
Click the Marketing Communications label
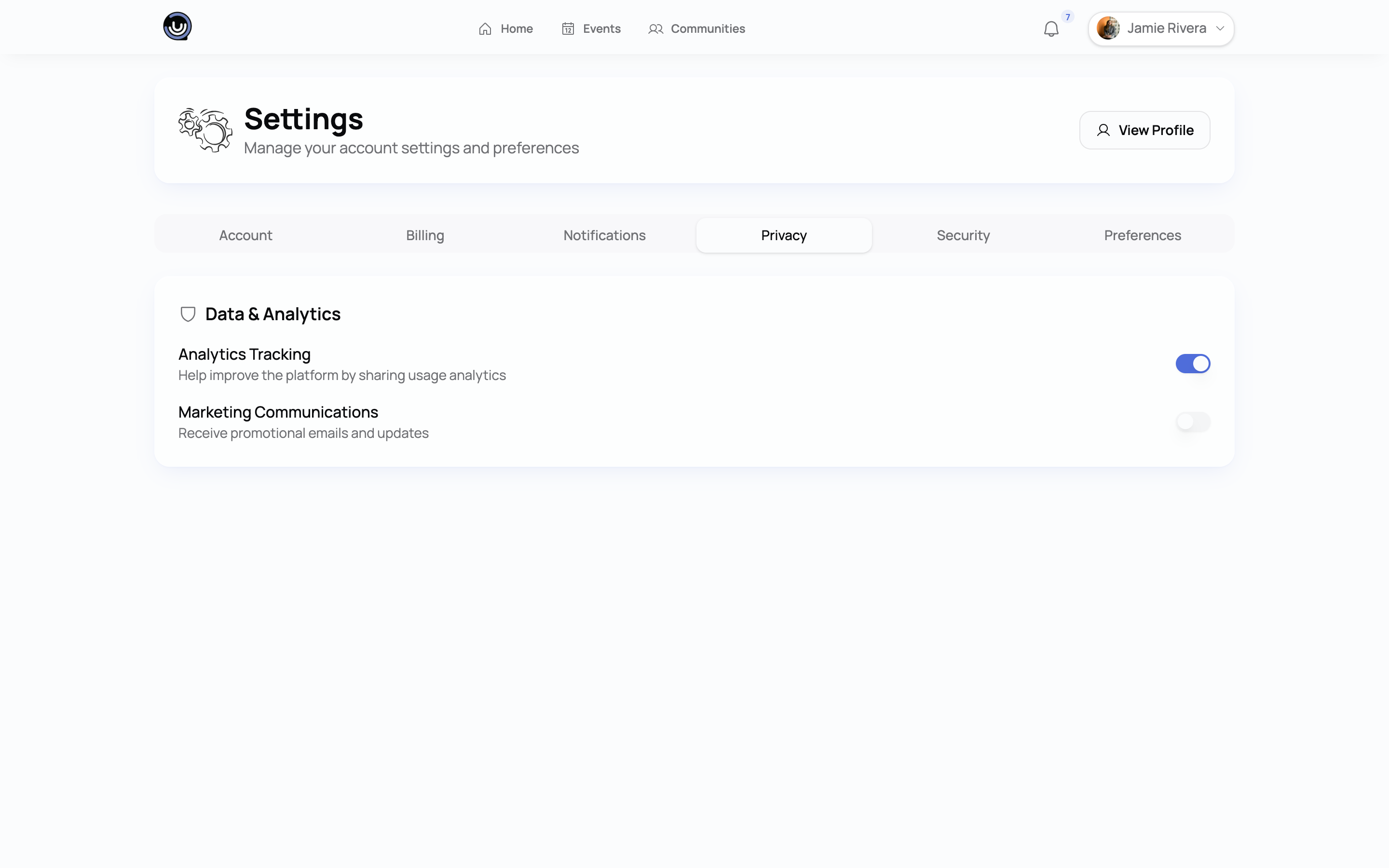point(278,412)
